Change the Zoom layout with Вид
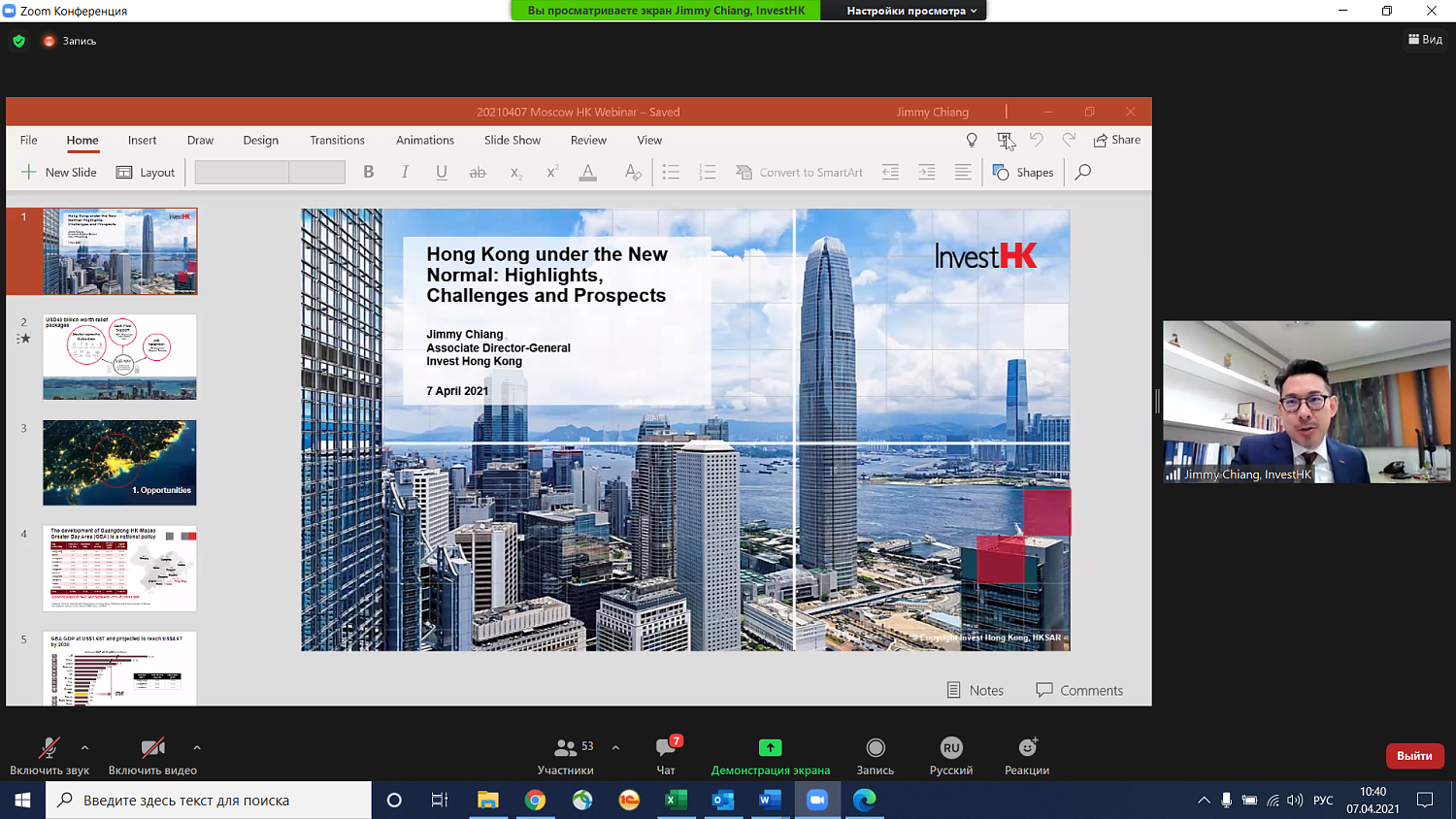1456x819 pixels. (x=1425, y=40)
